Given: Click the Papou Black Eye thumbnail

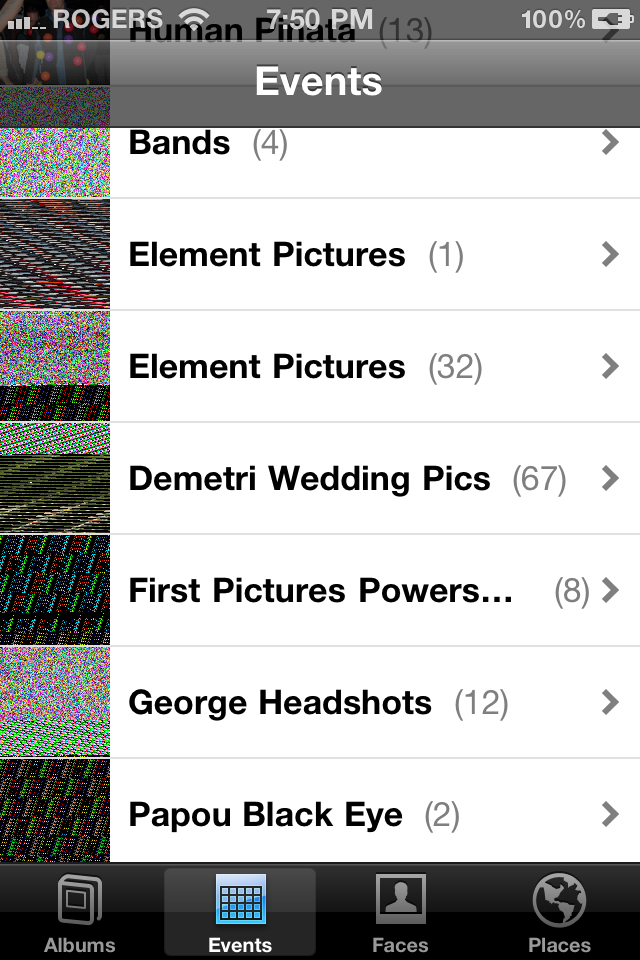Looking at the screenshot, I should point(55,811).
